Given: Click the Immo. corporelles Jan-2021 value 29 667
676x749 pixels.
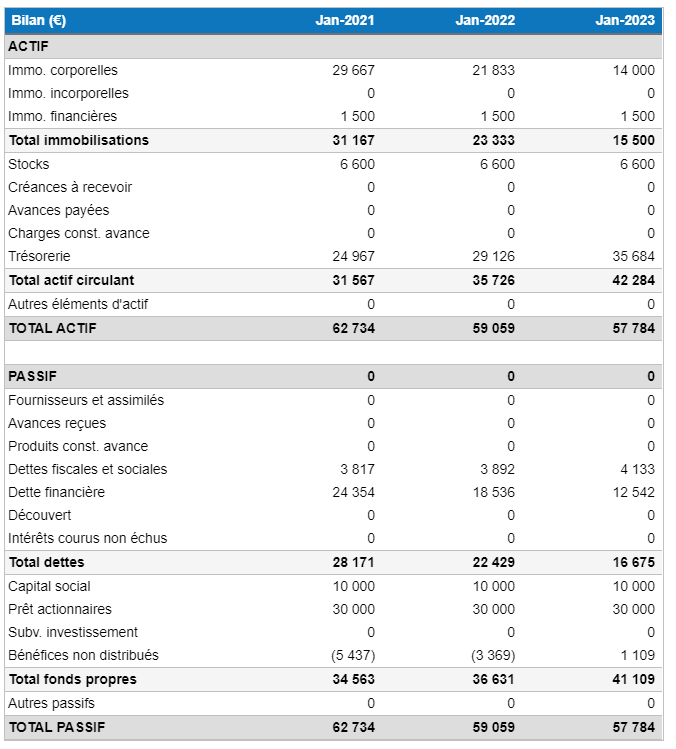Looking at the screenshot, I should 353,70.
